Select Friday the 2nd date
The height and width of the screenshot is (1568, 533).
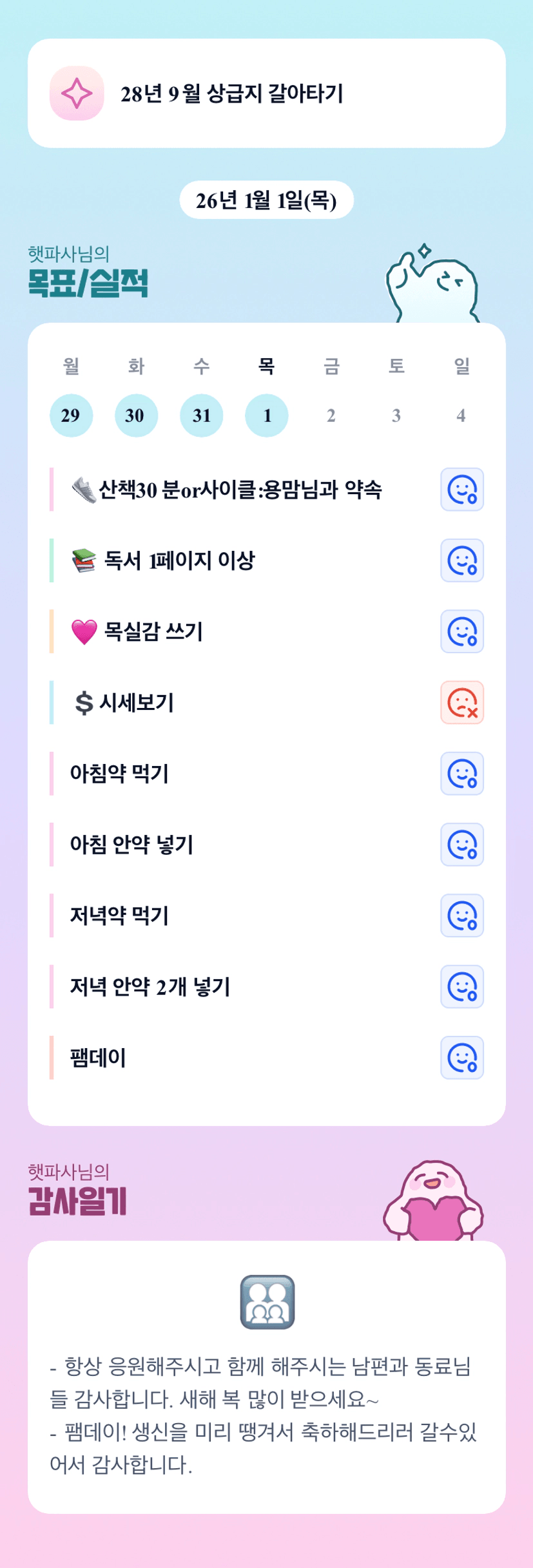pyautogui.click(x=331, y=416)
